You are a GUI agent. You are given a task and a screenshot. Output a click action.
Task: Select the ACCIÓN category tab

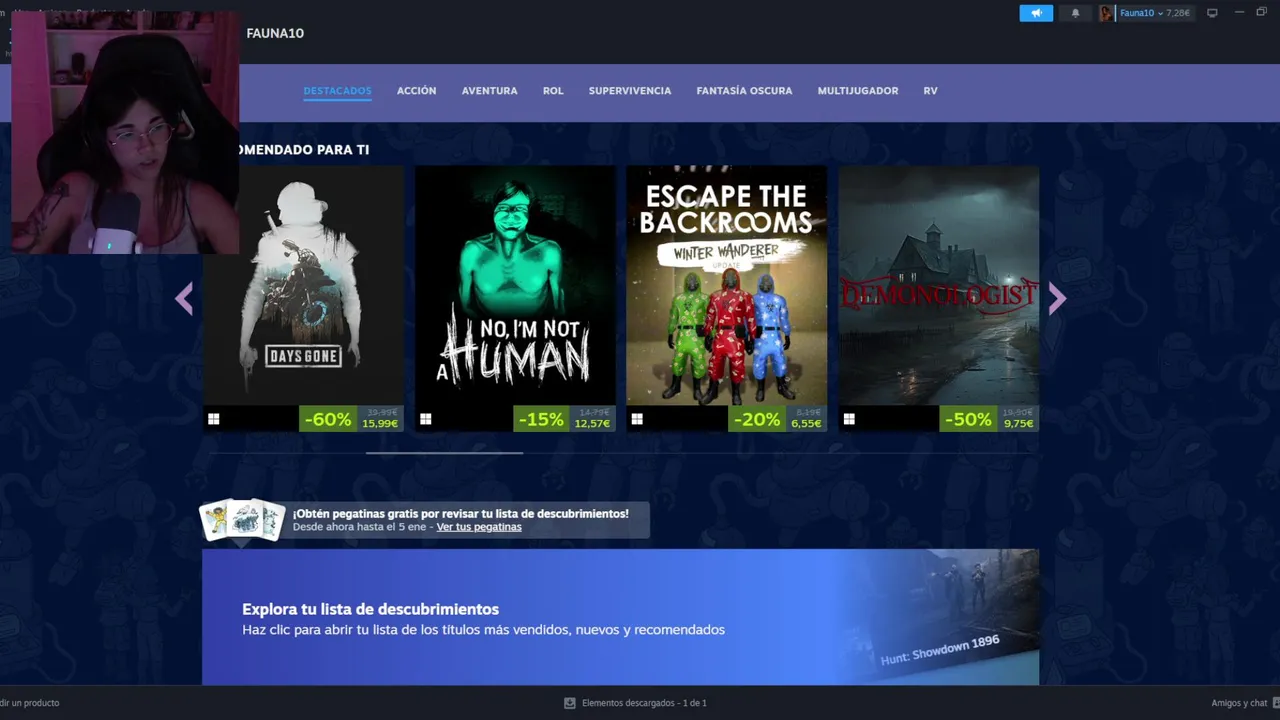[416, 91]
